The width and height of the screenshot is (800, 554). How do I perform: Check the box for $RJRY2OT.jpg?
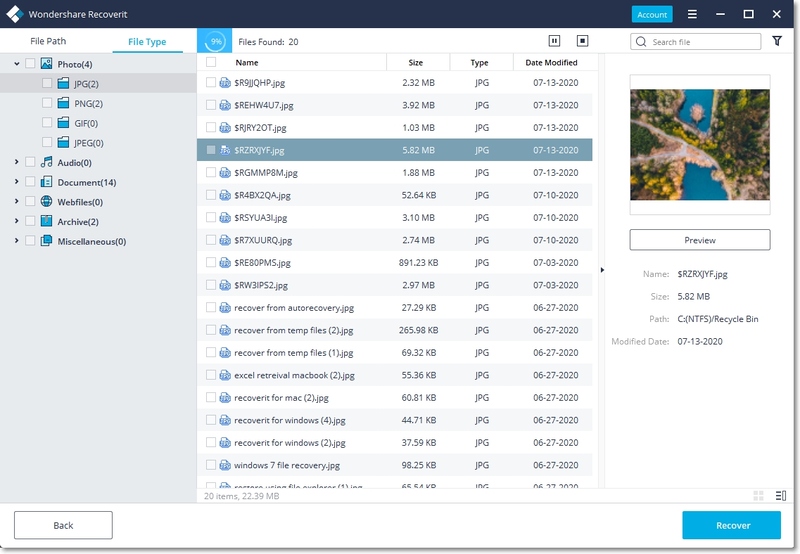point(211,127)
